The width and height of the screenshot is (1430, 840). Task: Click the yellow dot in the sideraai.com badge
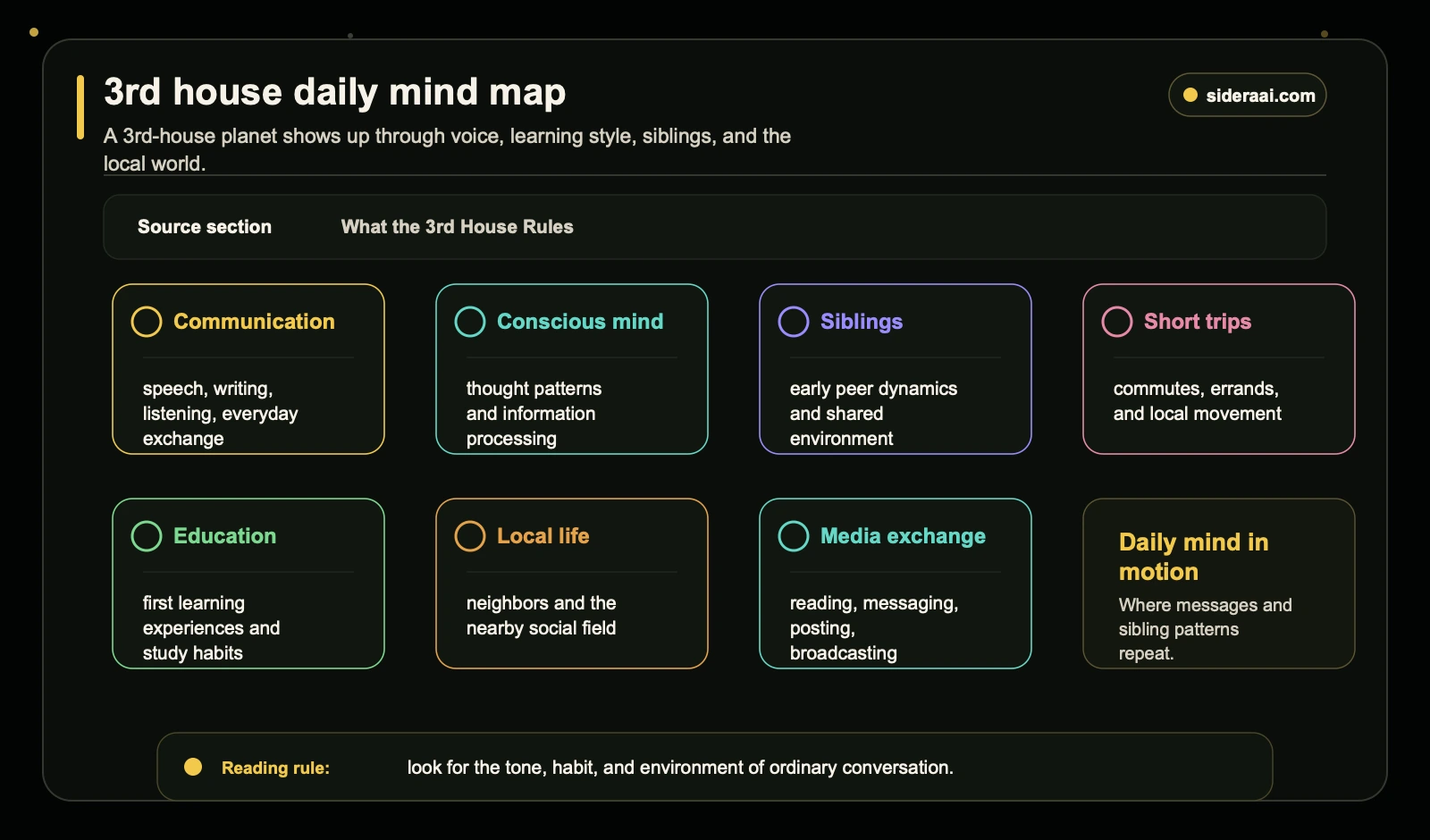(x=1190, y=95)
